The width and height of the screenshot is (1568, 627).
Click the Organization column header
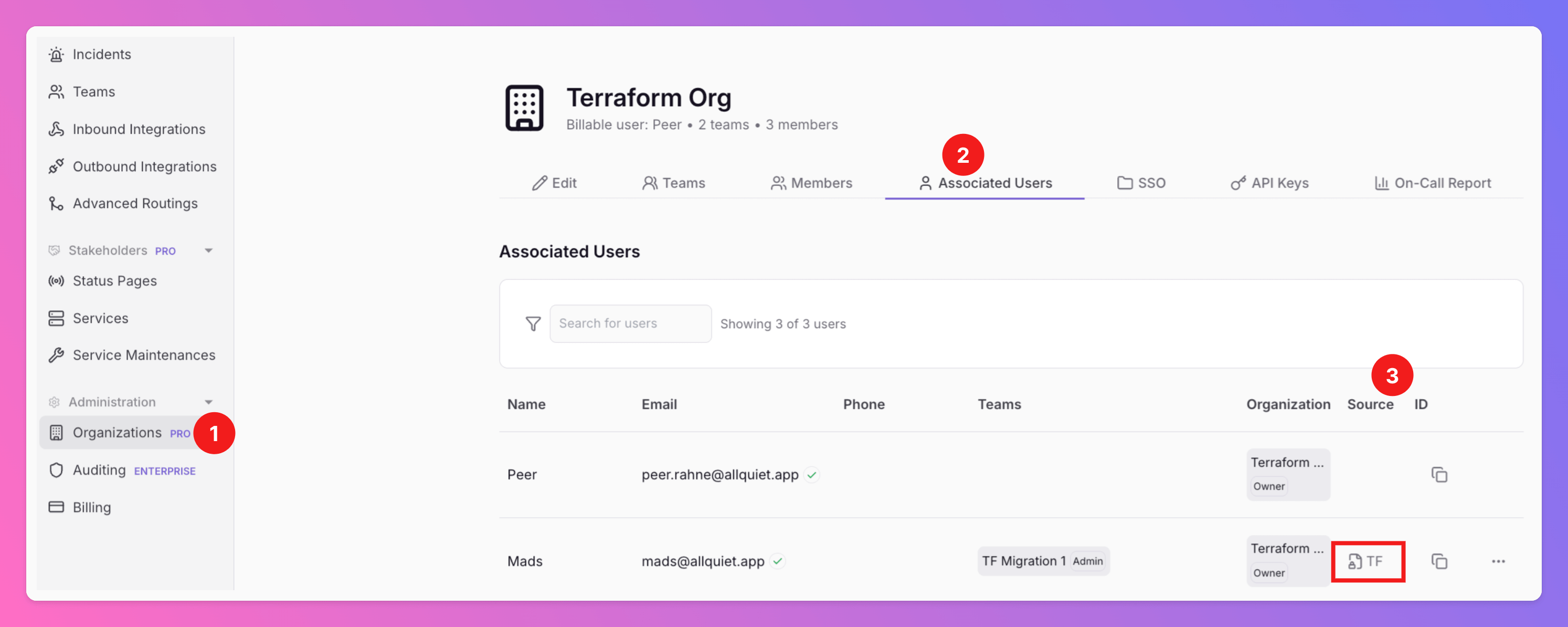tap(1288, 404)
